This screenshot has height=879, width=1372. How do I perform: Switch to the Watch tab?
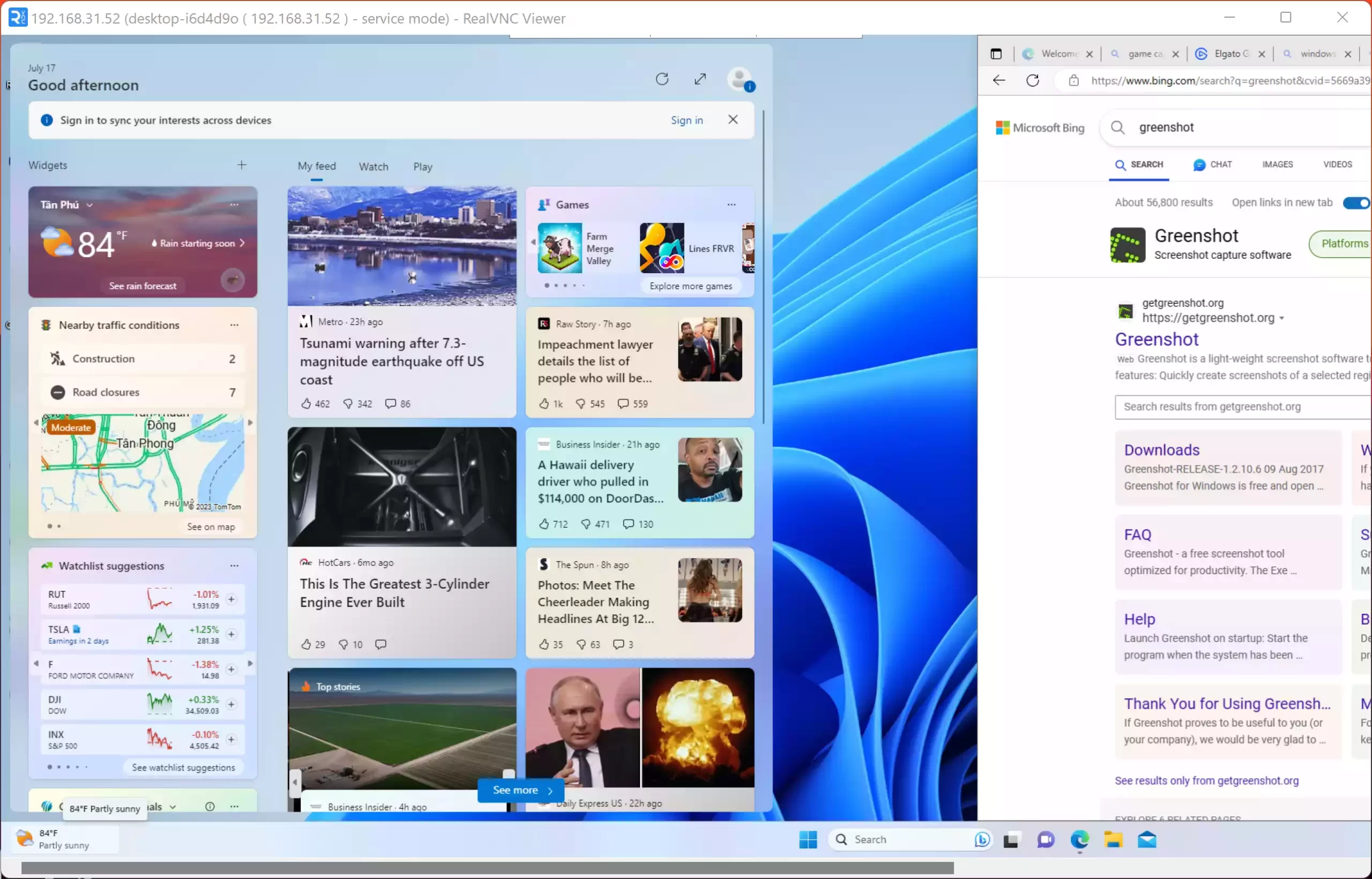pos(374,167)
